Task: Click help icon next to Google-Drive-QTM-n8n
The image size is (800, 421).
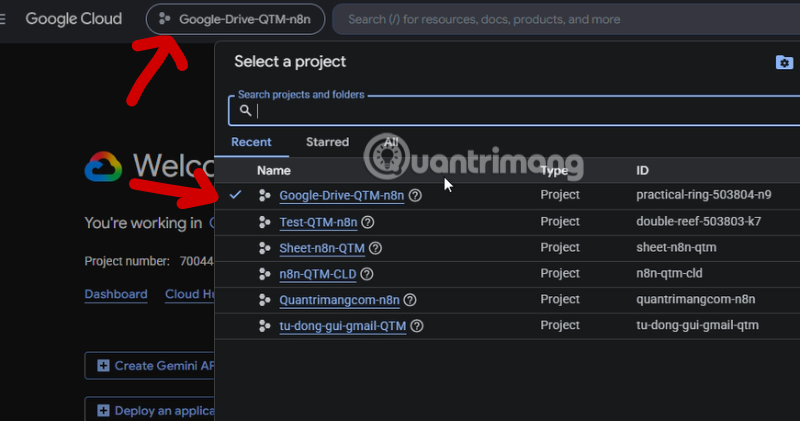Action: pyautogui.click(x=415, y=195)
